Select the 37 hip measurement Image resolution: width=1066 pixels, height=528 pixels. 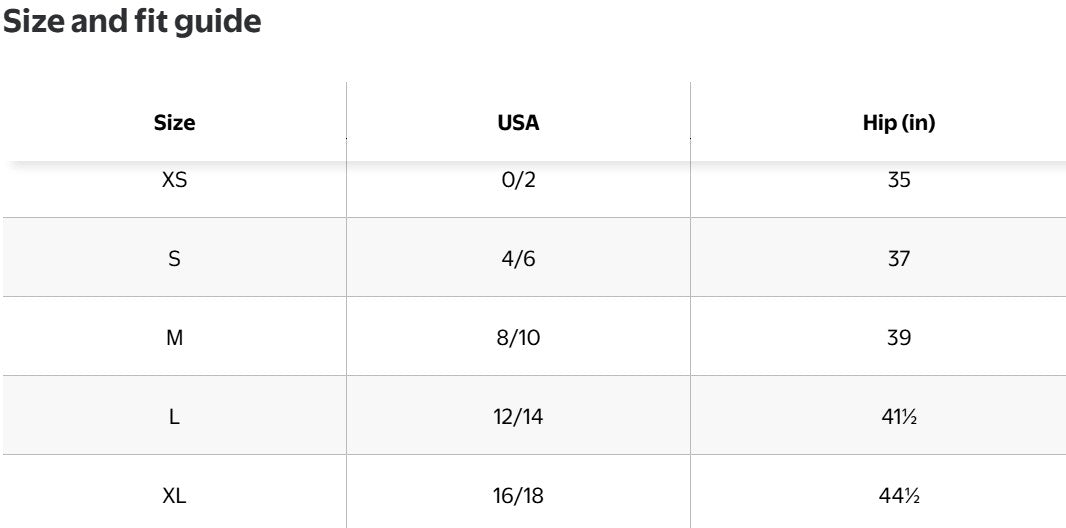898,259
